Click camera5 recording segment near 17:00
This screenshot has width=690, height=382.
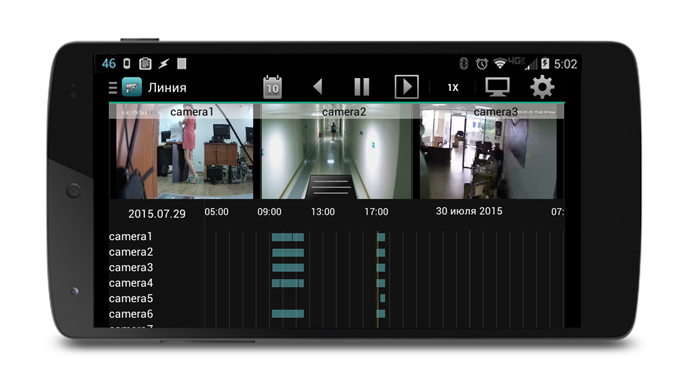point(382,298)
